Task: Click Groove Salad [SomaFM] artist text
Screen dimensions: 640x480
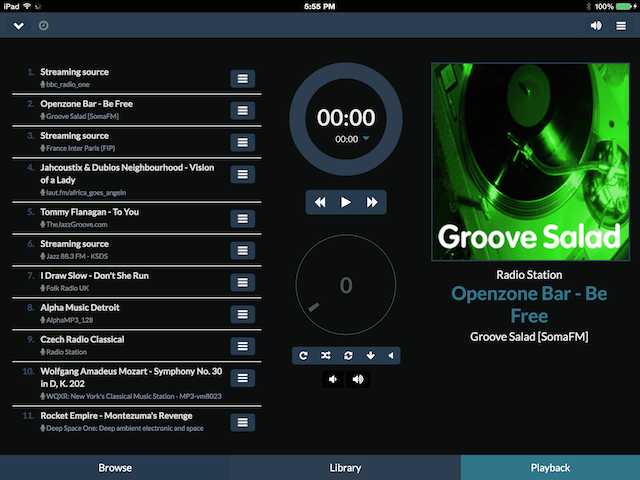Action: 529,337
